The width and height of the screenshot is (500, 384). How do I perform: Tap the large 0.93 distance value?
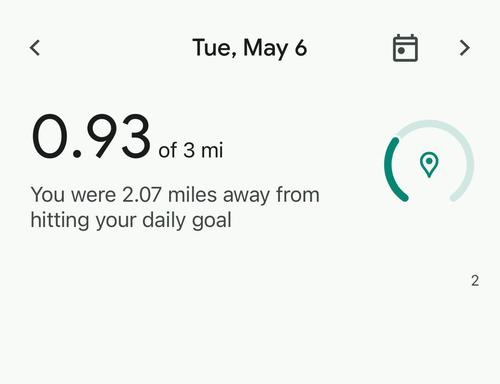coord(91,136)
